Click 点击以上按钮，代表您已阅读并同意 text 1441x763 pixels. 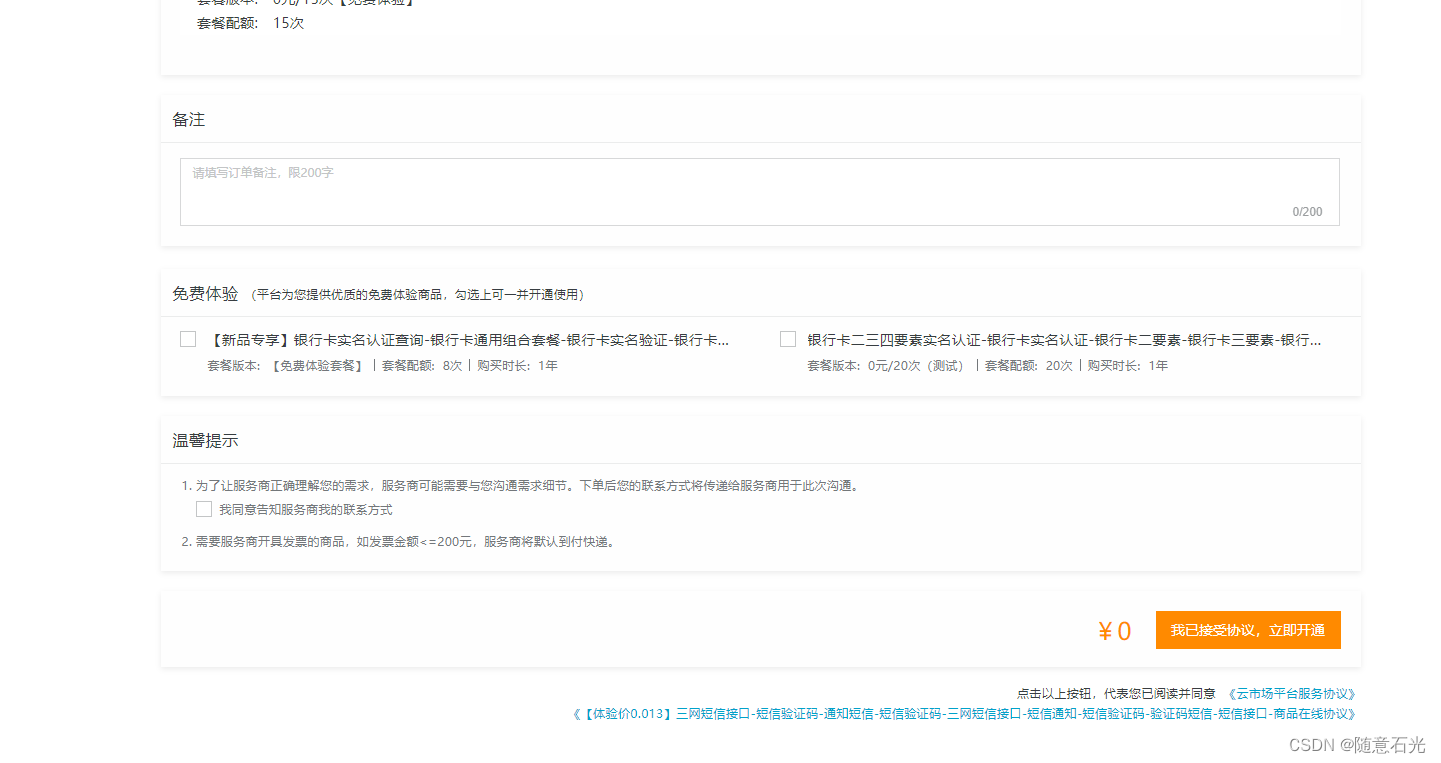tap(1116, 693)
